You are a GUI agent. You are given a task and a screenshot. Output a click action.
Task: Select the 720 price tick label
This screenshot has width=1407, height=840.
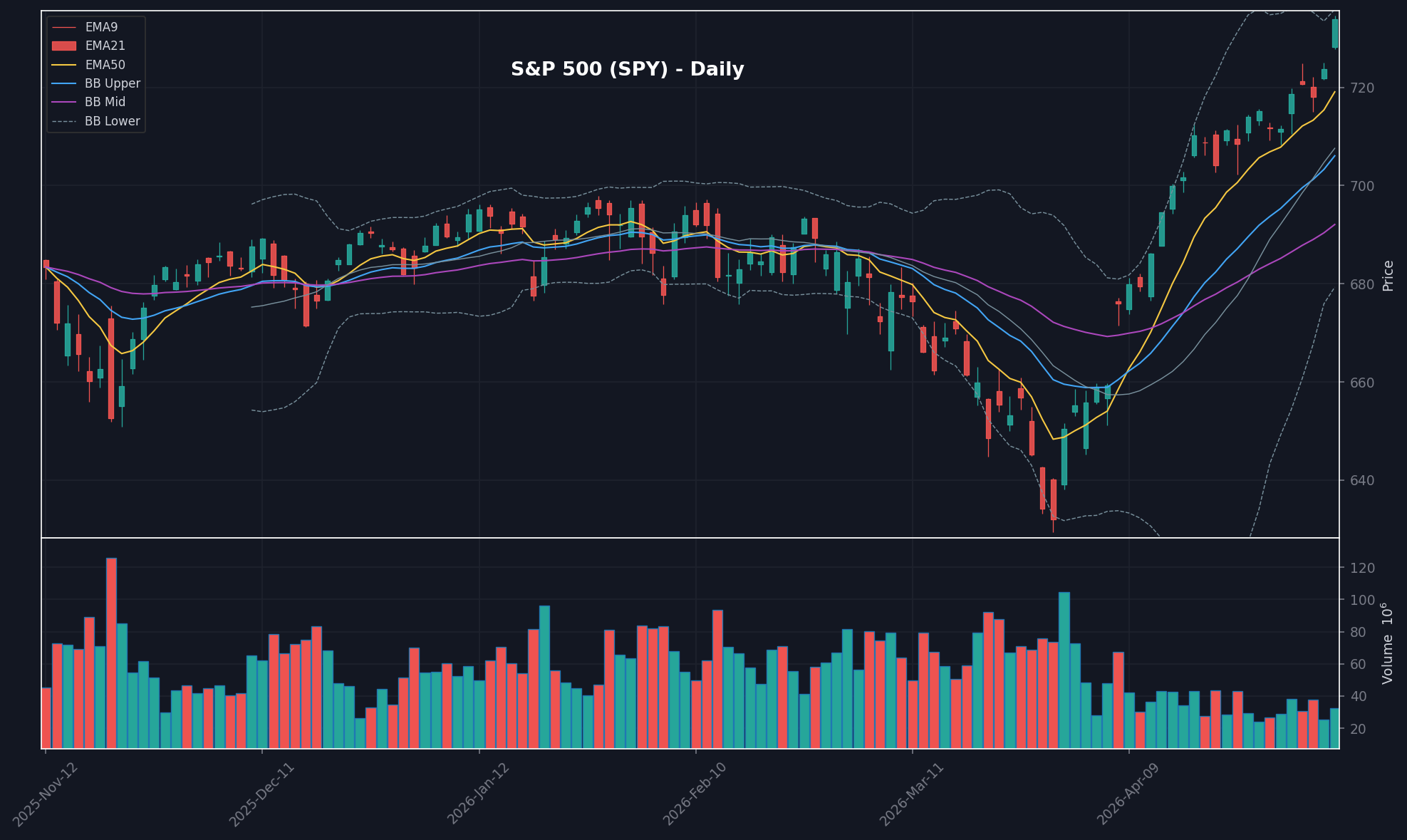[1361, 88]
